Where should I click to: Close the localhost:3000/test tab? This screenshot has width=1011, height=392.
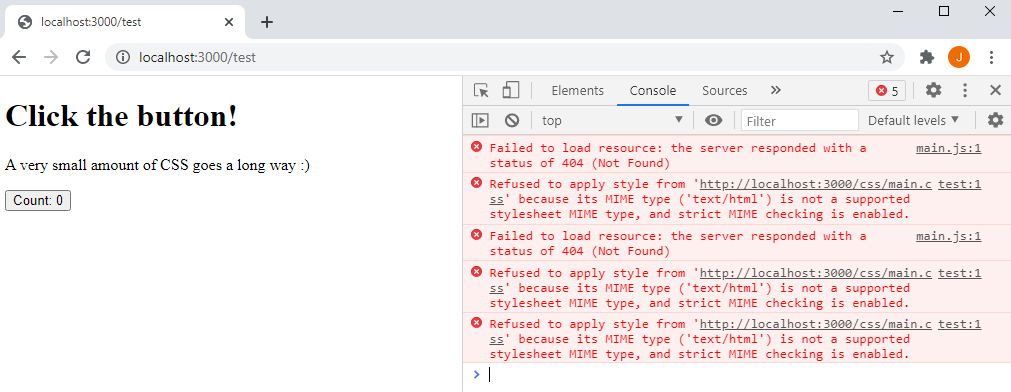tap(229, 22)
